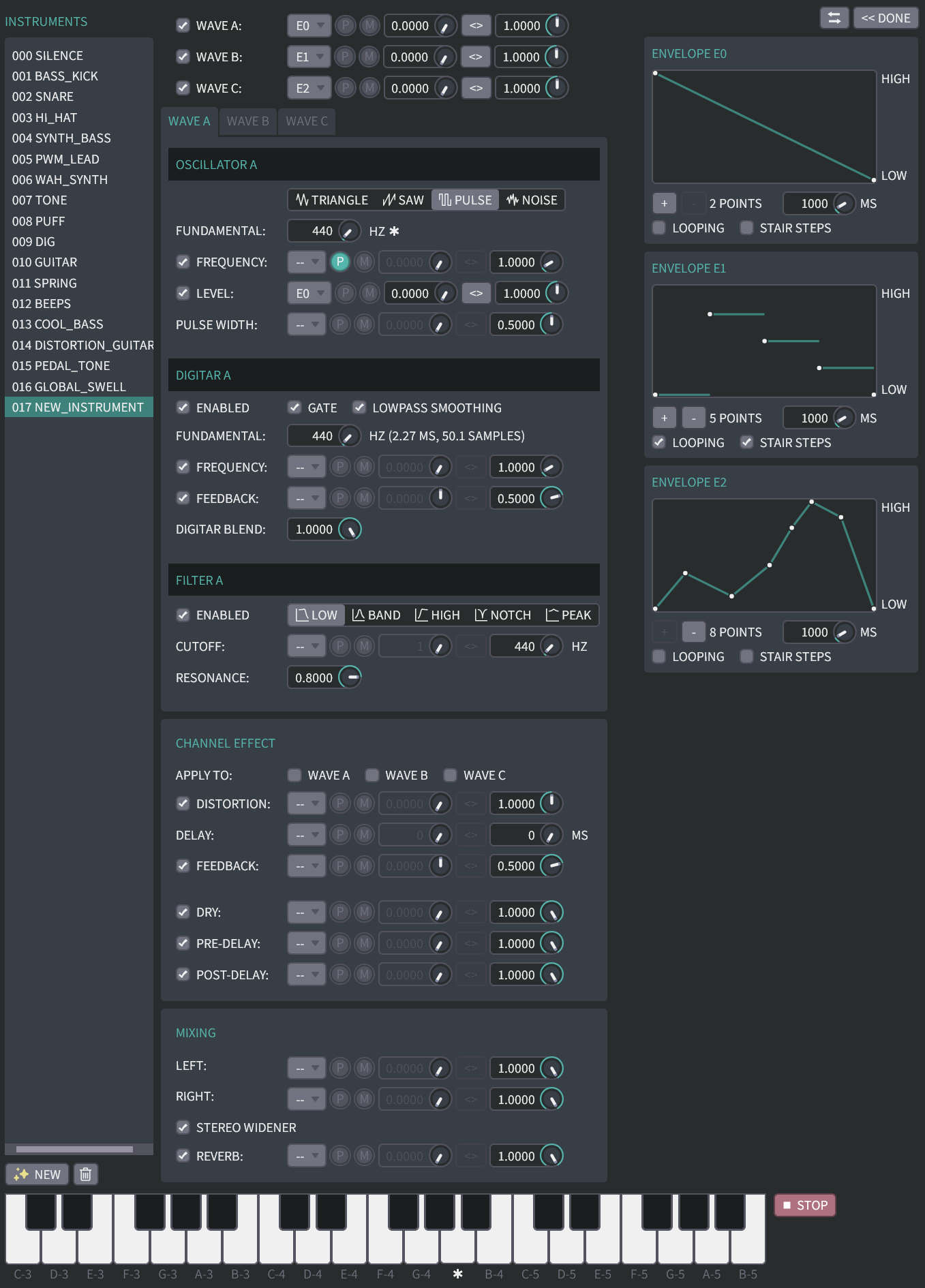Expand the filter Cutoff envelope dropdown

click(306, 646)
